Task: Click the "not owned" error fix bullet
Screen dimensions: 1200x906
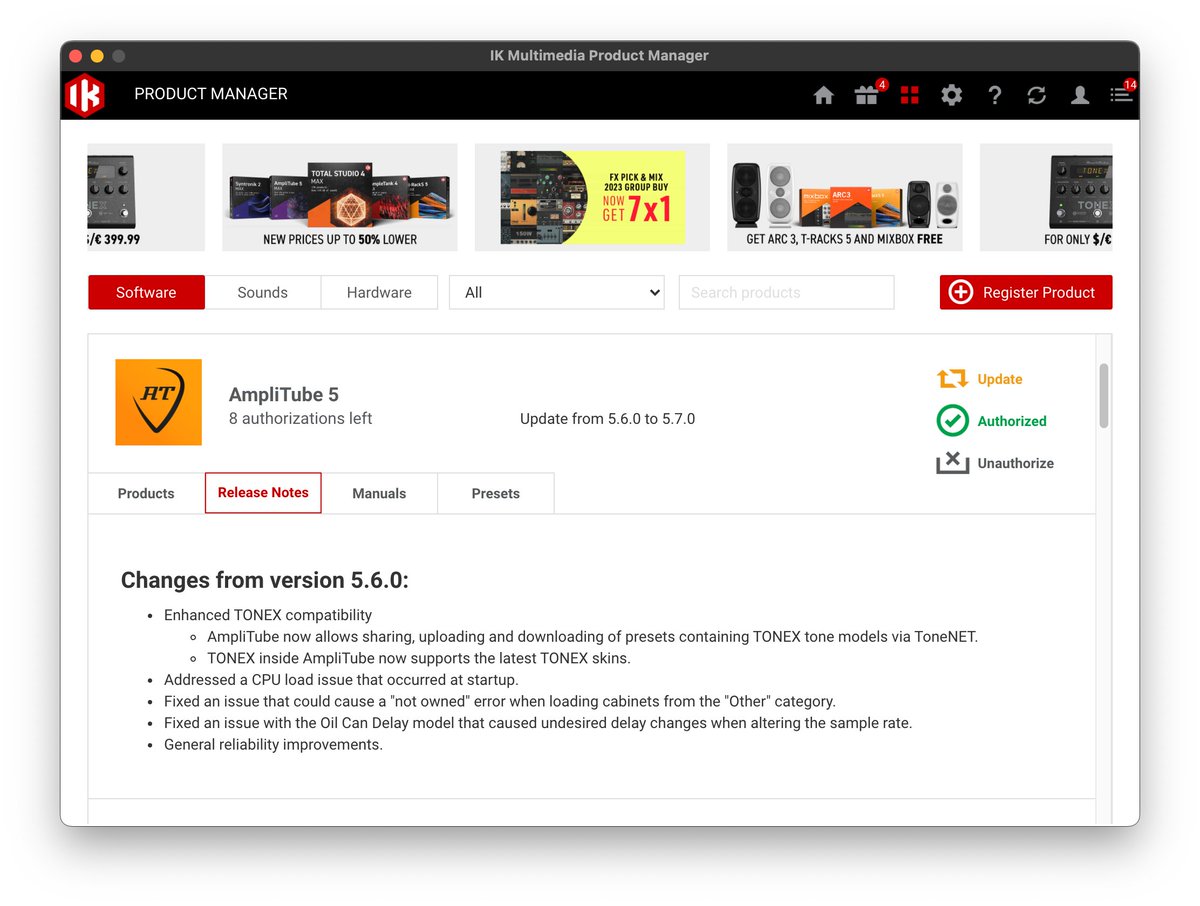Action: pos(500,701)
